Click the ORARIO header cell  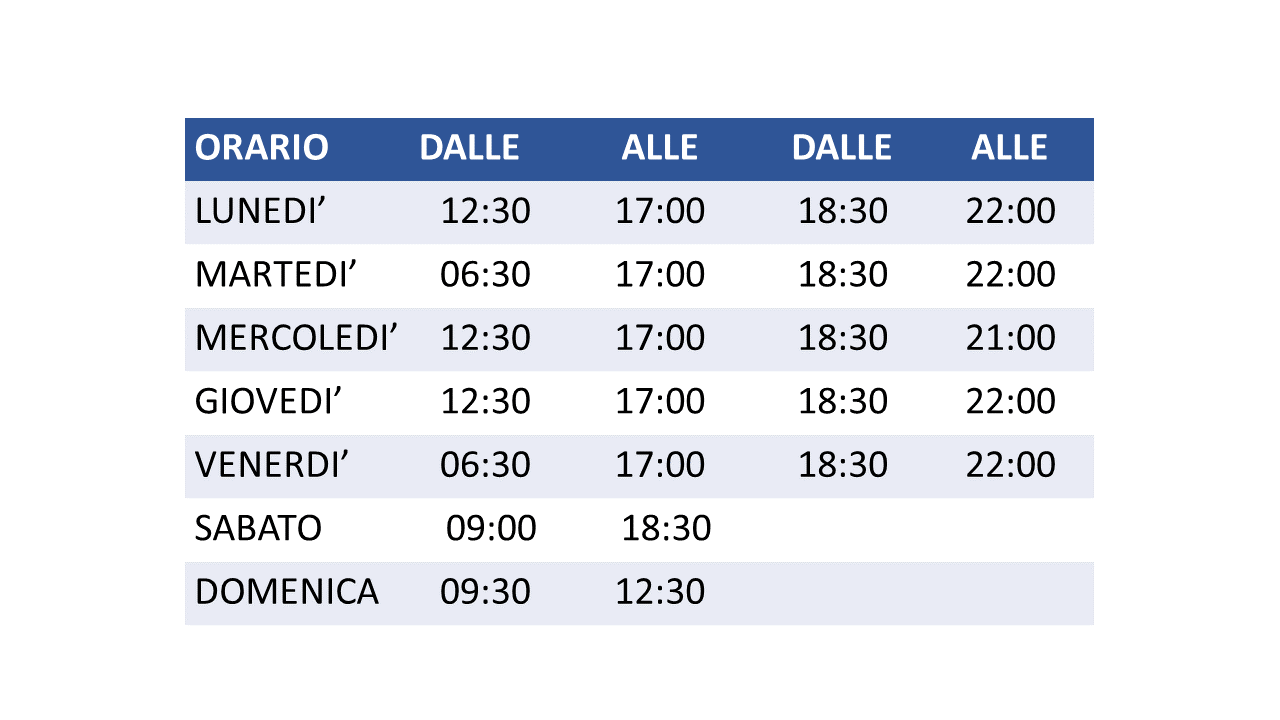[261, 148]
